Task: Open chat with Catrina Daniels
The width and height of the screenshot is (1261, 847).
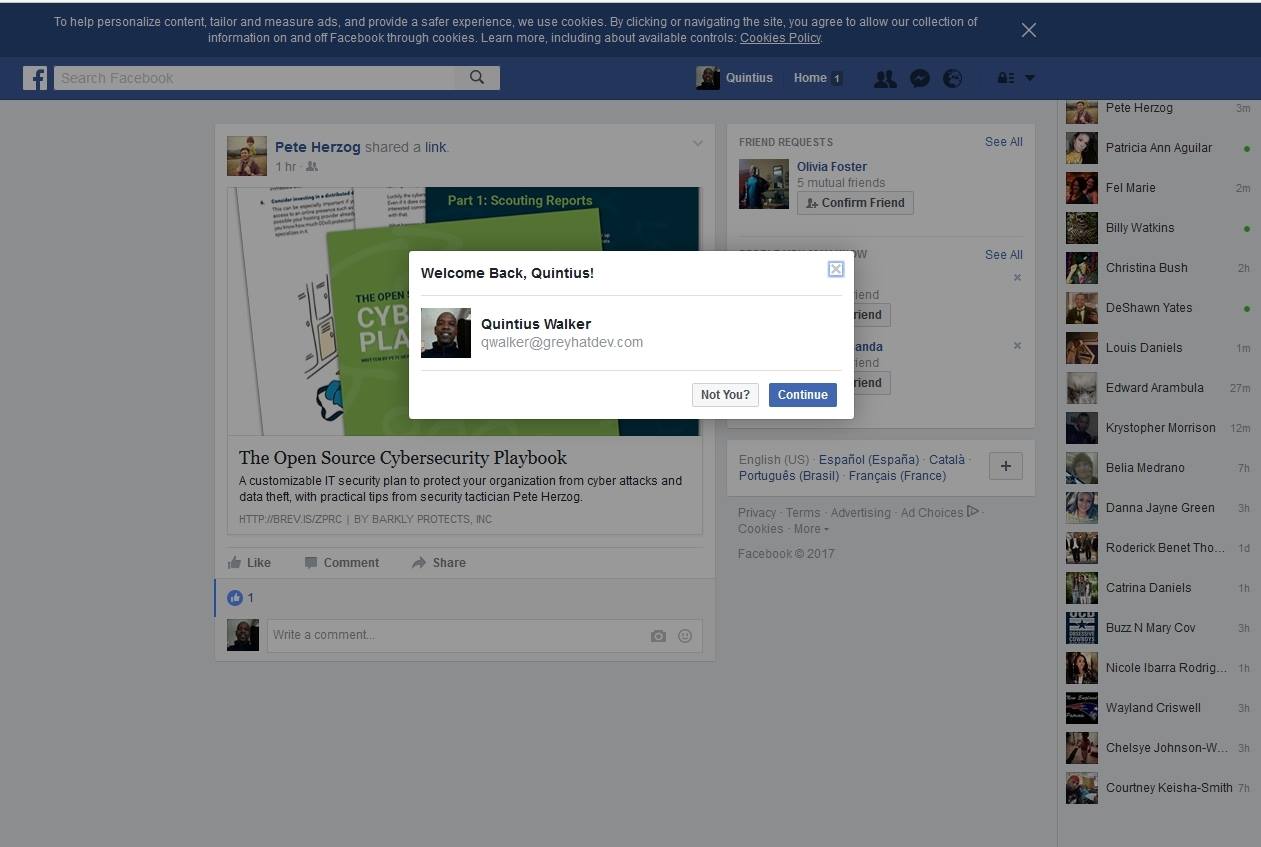Action: click(1158, 588)
